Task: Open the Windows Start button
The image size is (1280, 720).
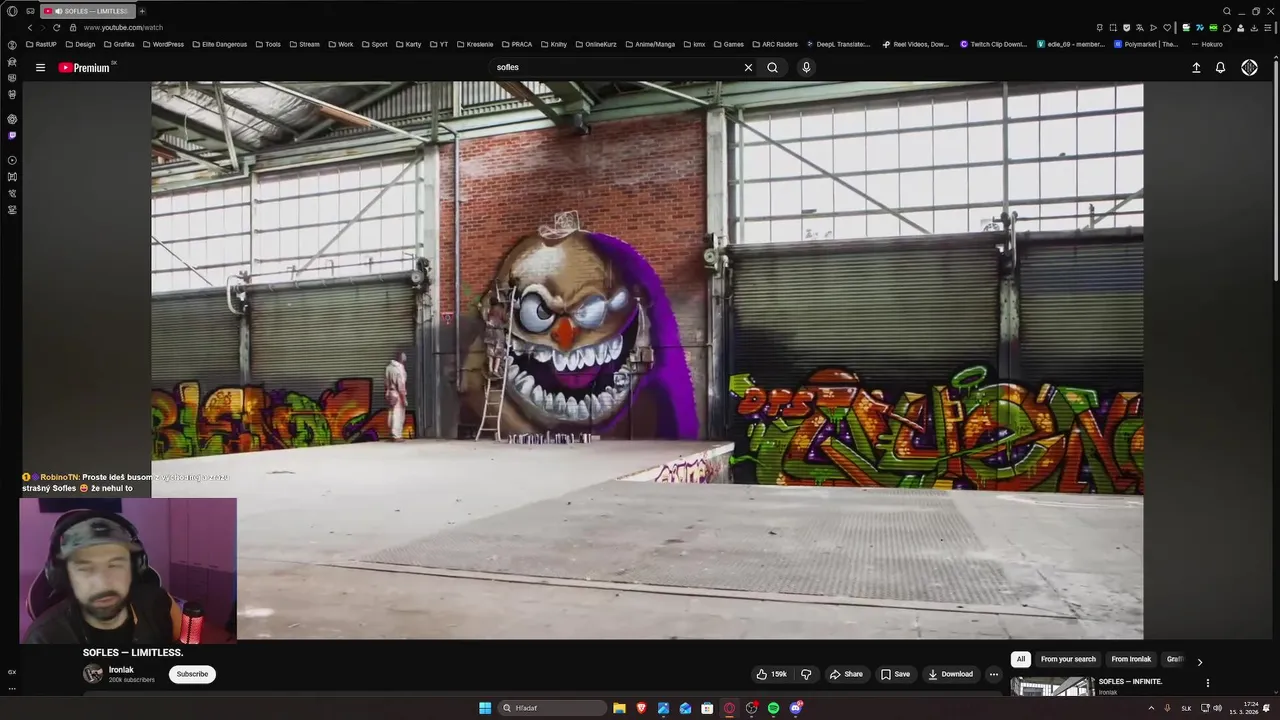Action: 485,708
